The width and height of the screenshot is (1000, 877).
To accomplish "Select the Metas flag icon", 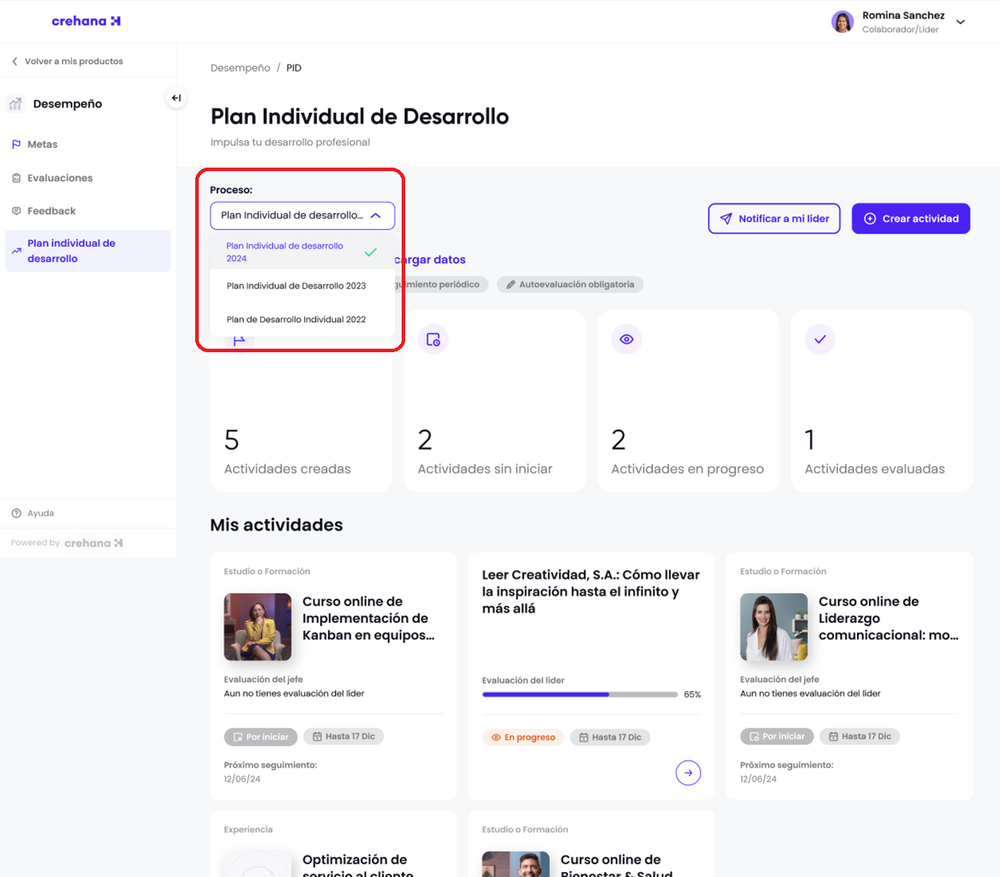I will 16,143.
